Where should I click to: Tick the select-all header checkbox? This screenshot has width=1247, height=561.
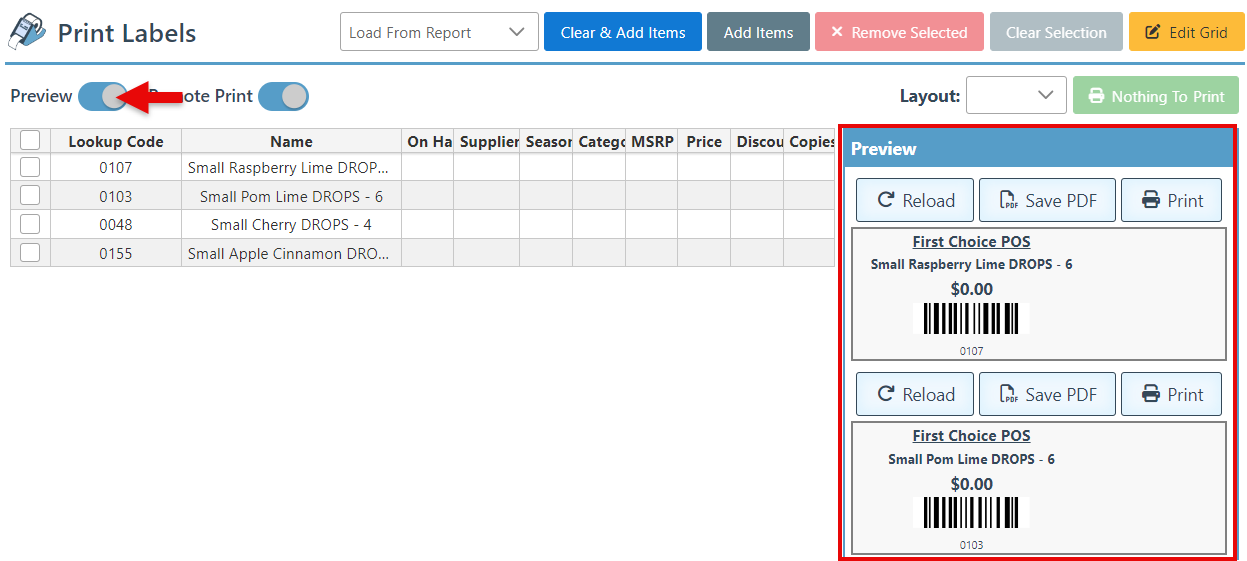[30, 141]
